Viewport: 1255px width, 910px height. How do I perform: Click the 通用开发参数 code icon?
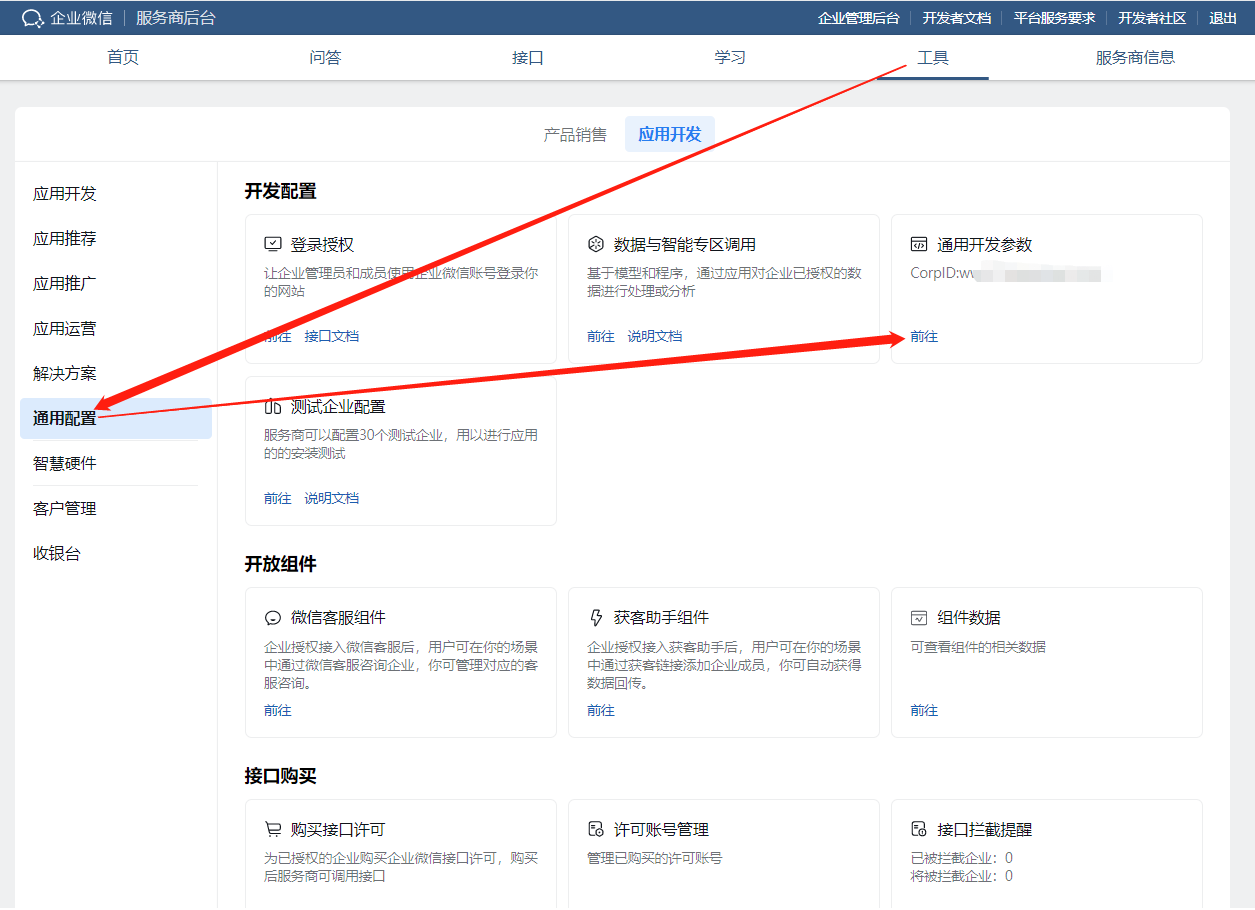tap(919, 244)
